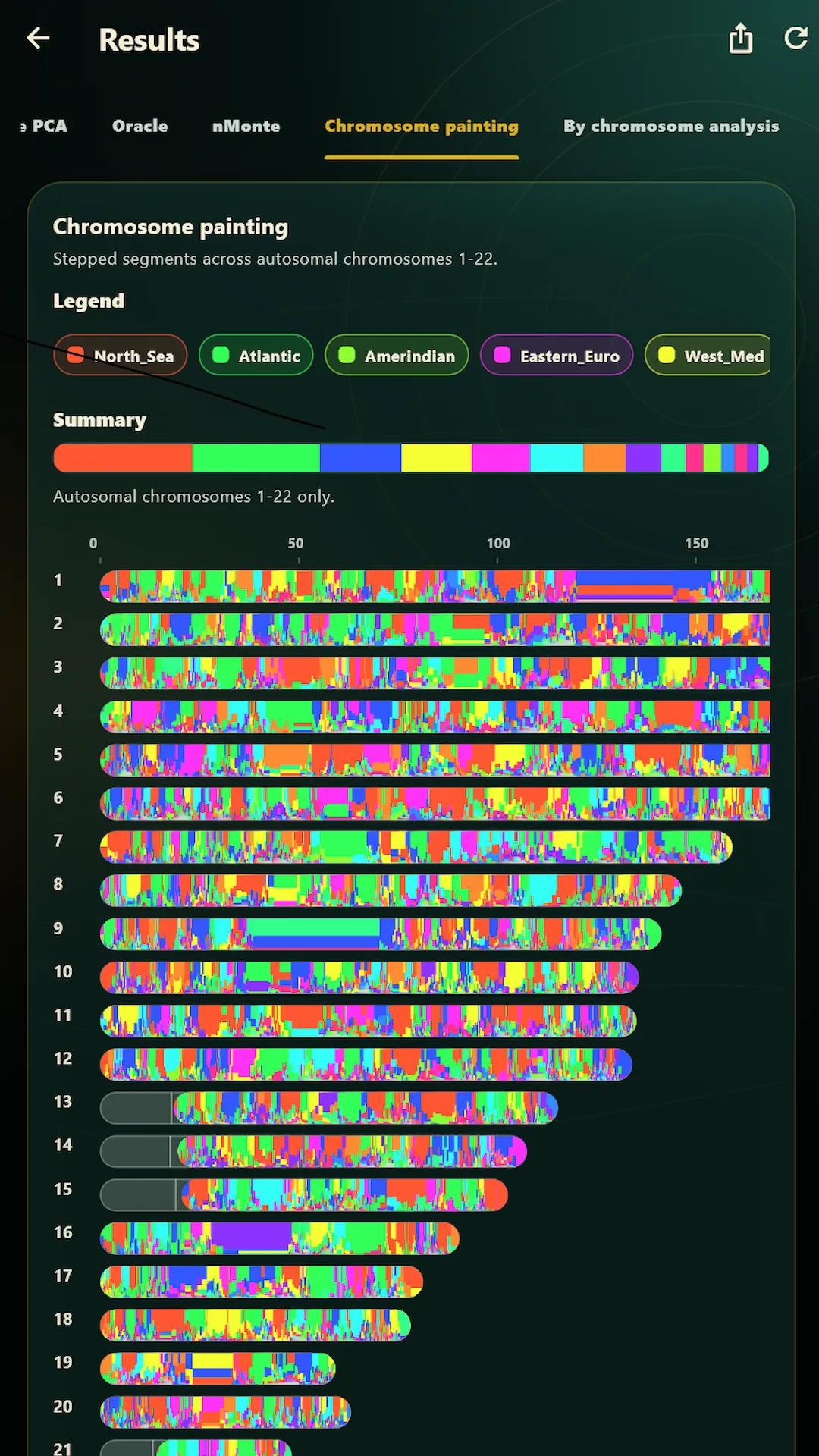Tap the chromosome 9 painted bar
This screenshot has width=819, height=1456.
pyautogui.click(x=381, y=934)
